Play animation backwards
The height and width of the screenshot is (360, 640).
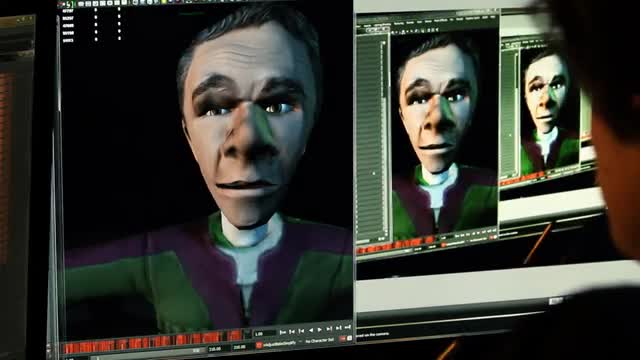(x=311, y=330)
